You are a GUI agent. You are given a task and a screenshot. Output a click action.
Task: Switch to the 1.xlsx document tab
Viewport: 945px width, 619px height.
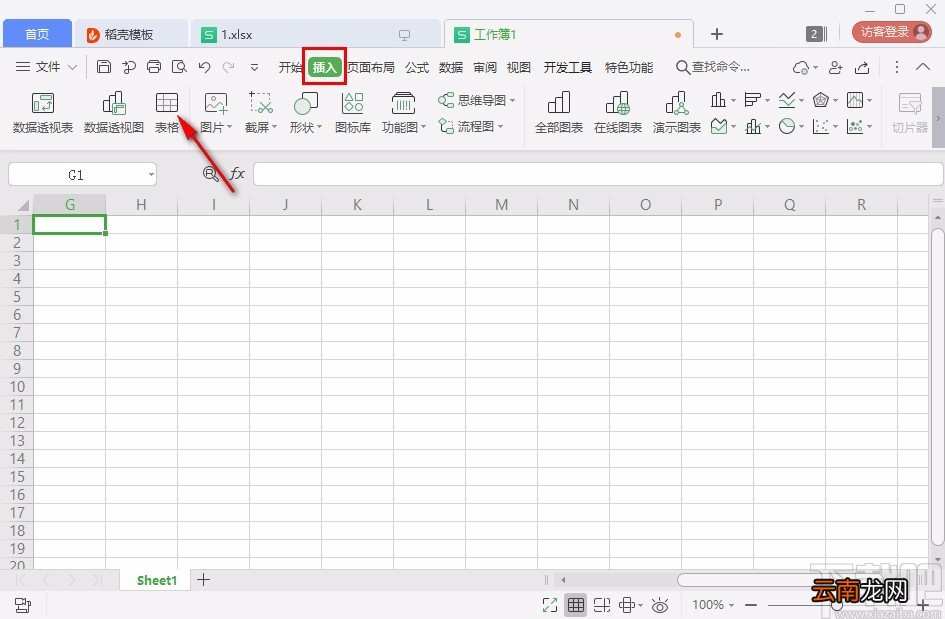tap(315, 34)
